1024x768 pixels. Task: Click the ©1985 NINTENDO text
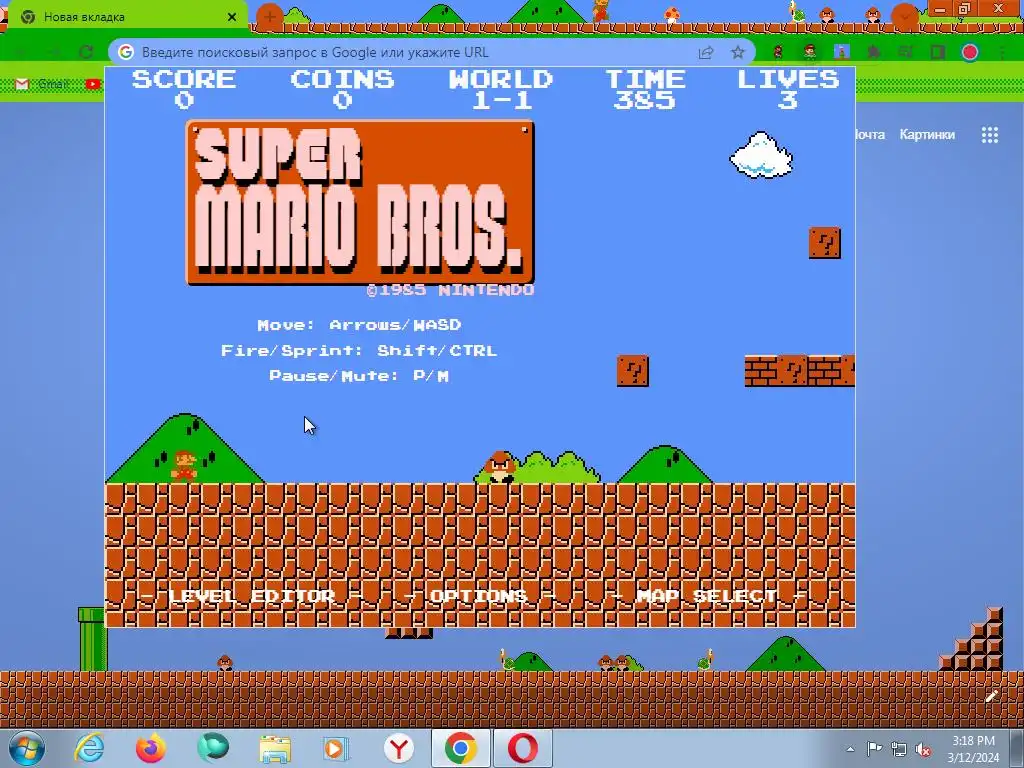coord(450,290)
